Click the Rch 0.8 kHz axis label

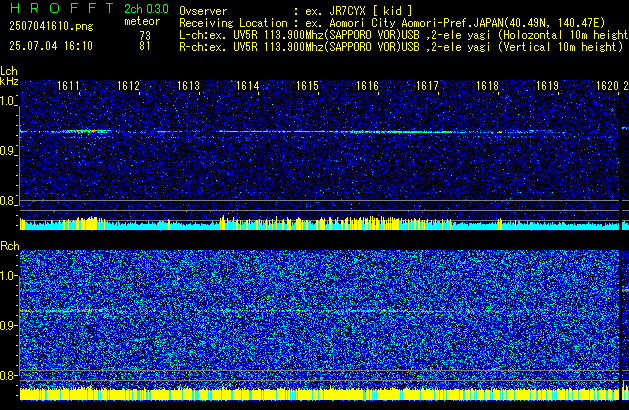[x=8, y=375]
